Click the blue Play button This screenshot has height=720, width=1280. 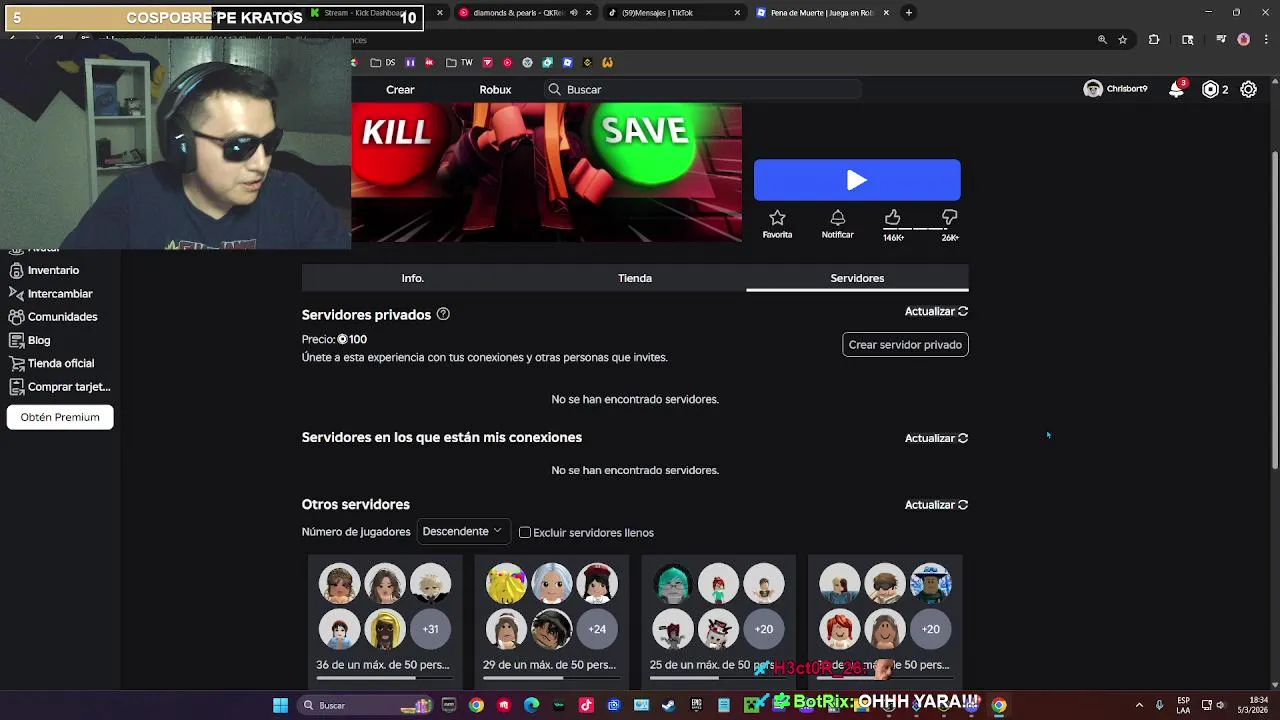[x=857, y=180]
